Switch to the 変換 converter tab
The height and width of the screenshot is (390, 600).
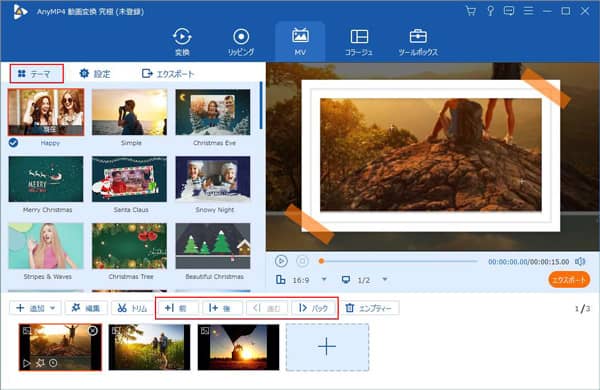[182, 42]
